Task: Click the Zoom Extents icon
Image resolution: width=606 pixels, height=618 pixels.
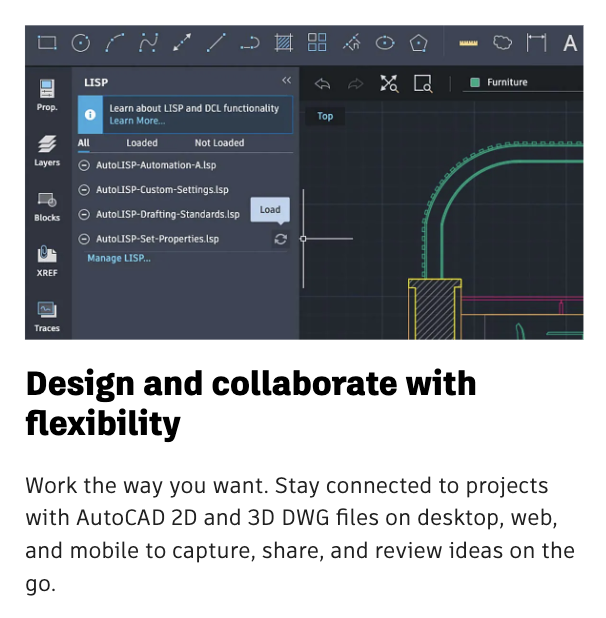Action: (x=389, y=83)
